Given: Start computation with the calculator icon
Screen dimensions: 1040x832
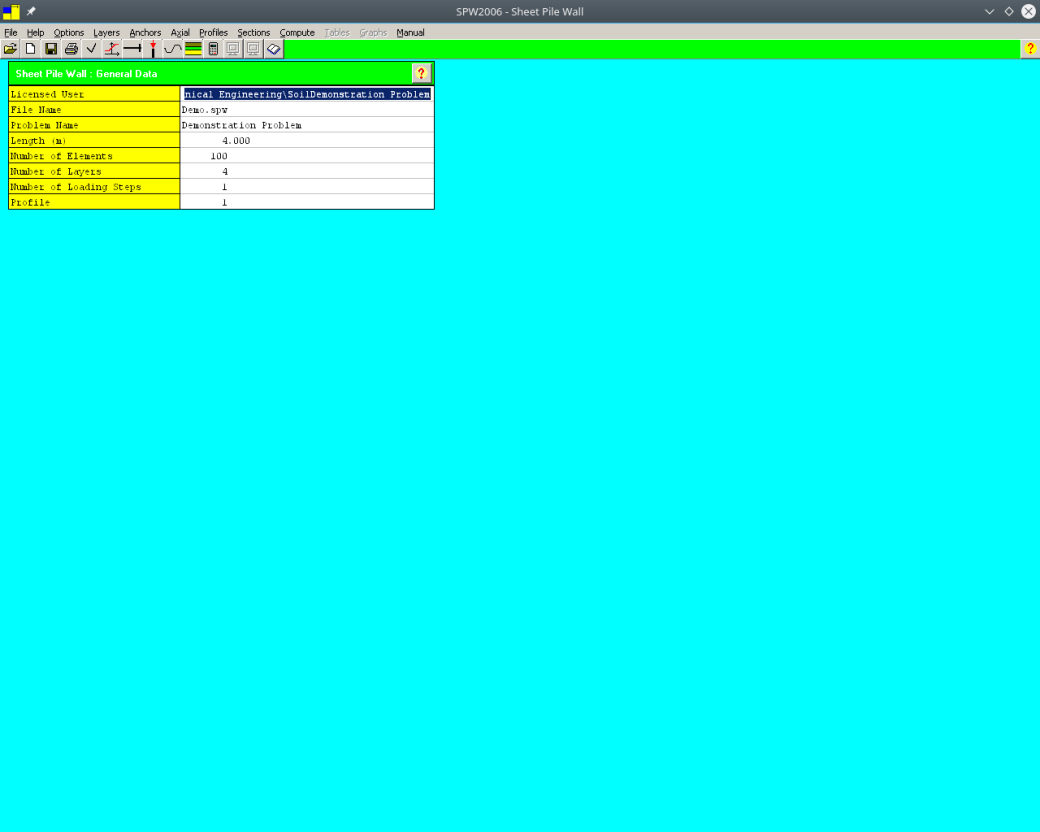Looking at the screenshot, I should point(213,48).
